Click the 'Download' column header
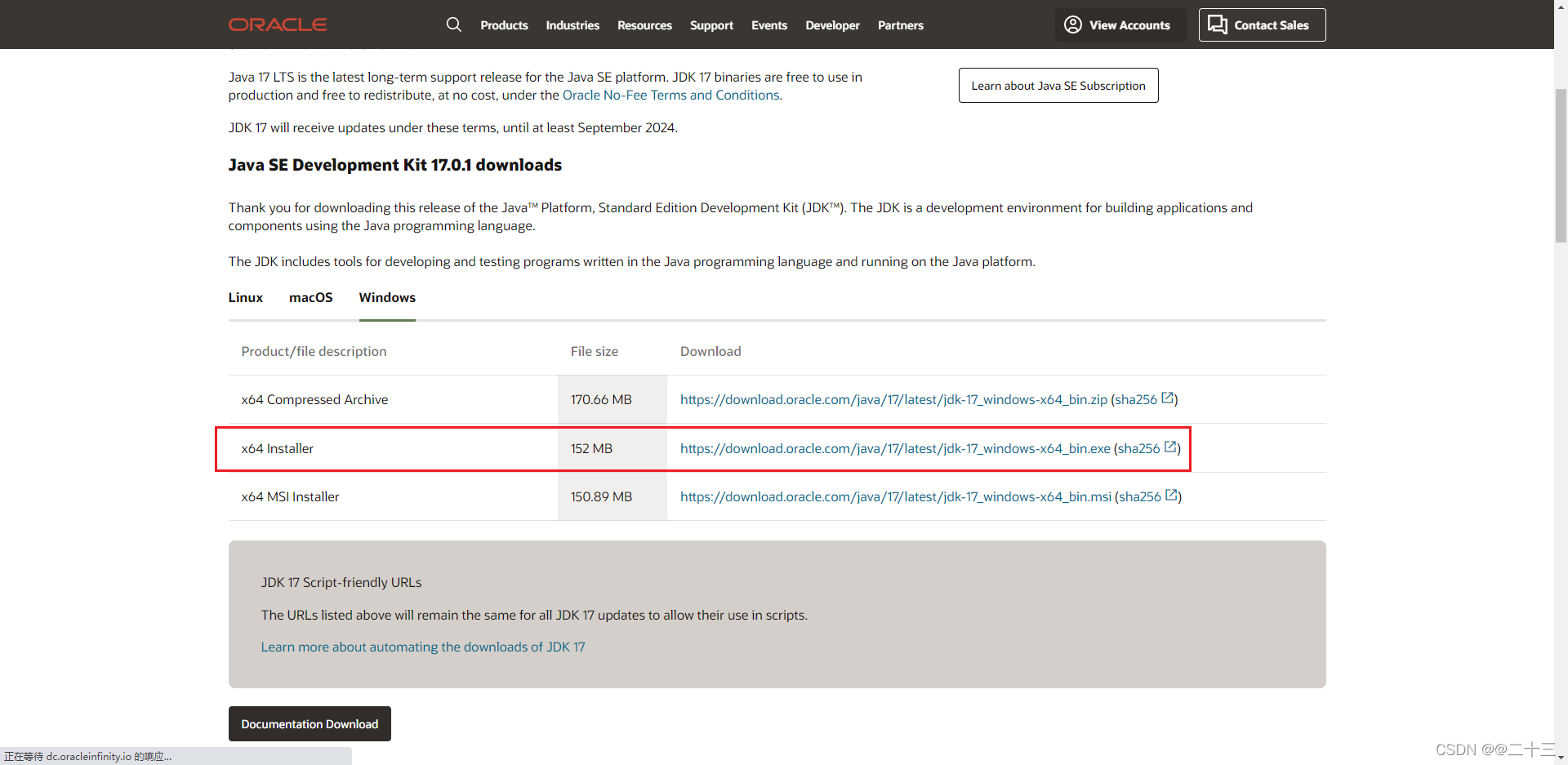The width and height of the screenshot is (1568, 765). [x=710, y=352]
